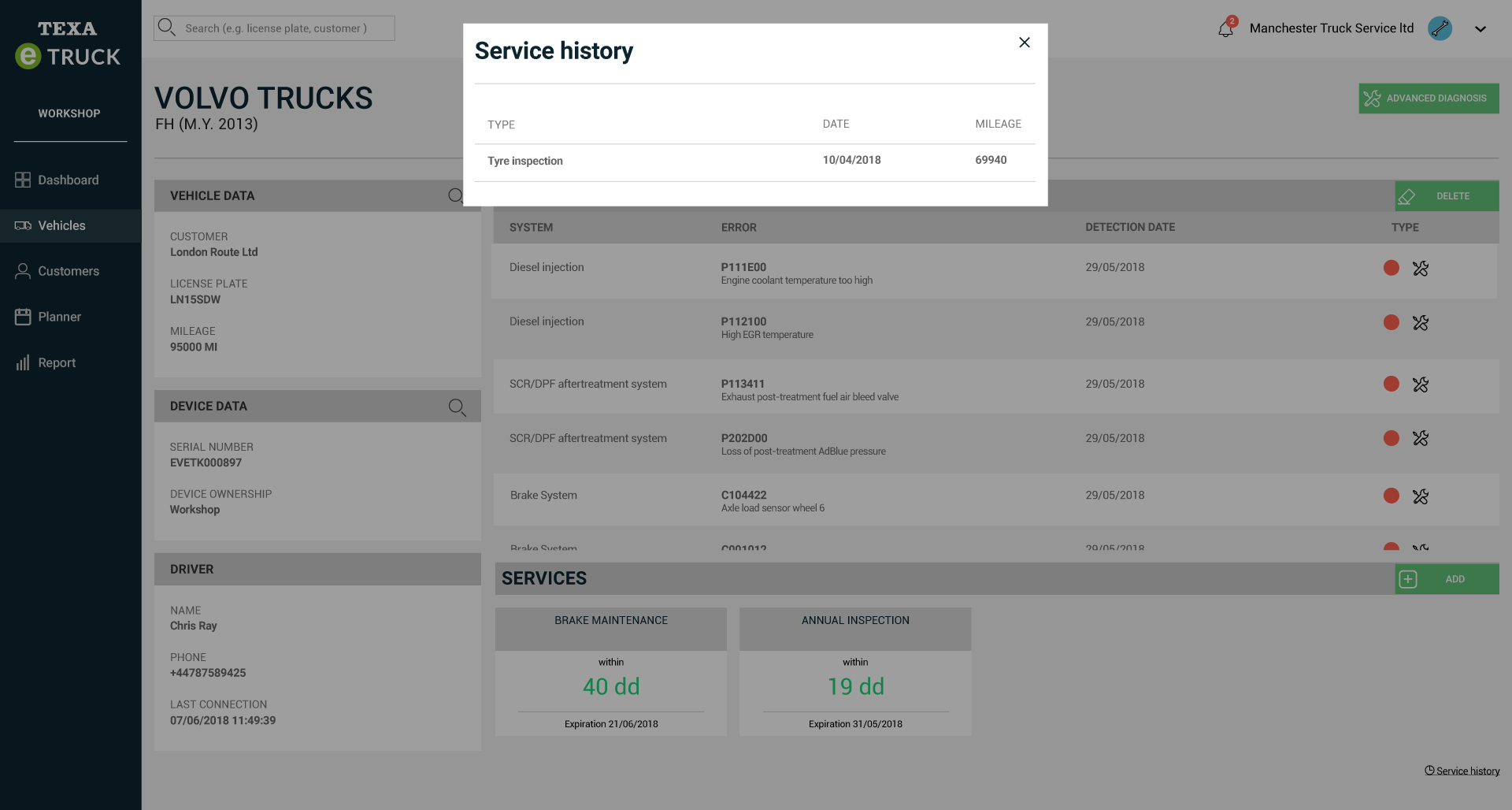The height and width of the screenshot is (810, 1512).
Task: Focus the license plate search field
Action: click(x=274, y=28)
